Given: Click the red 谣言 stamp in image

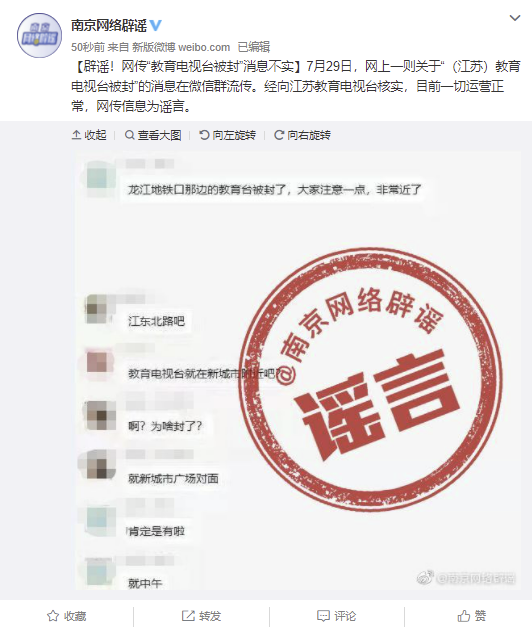Looking at the screenshot, I should [x=372, y=380].
